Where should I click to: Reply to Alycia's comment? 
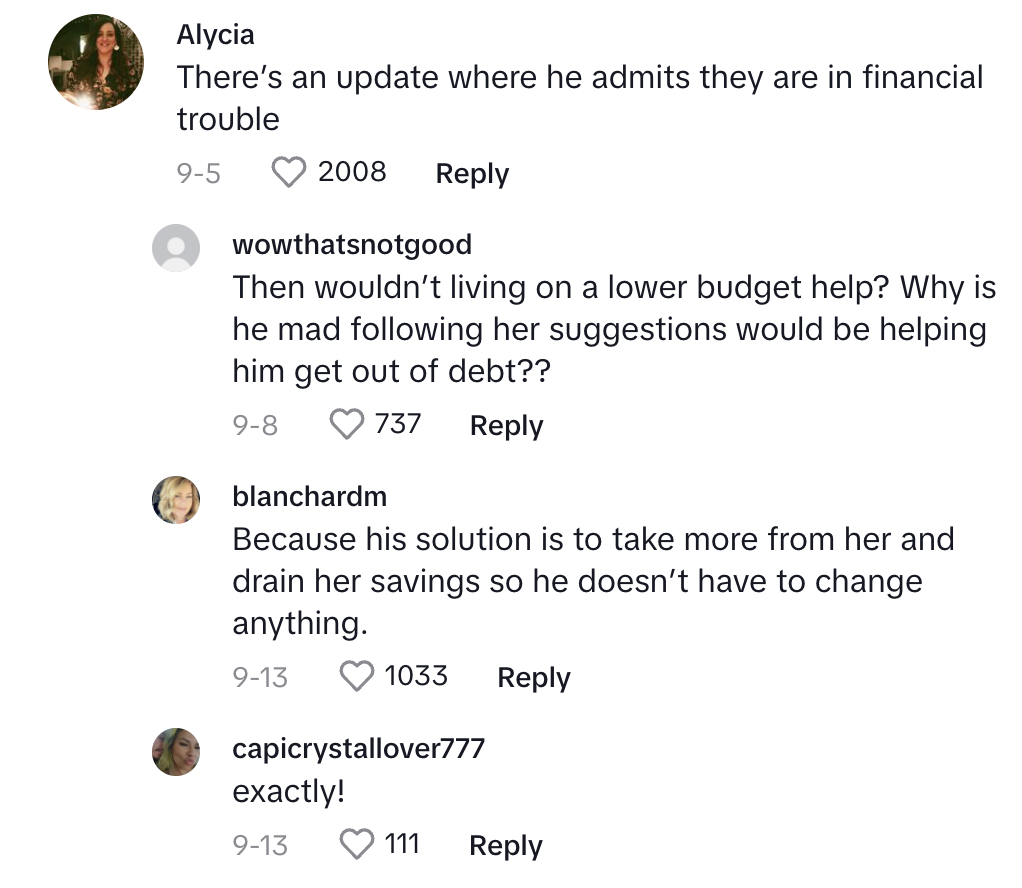(x=472, y=174)
